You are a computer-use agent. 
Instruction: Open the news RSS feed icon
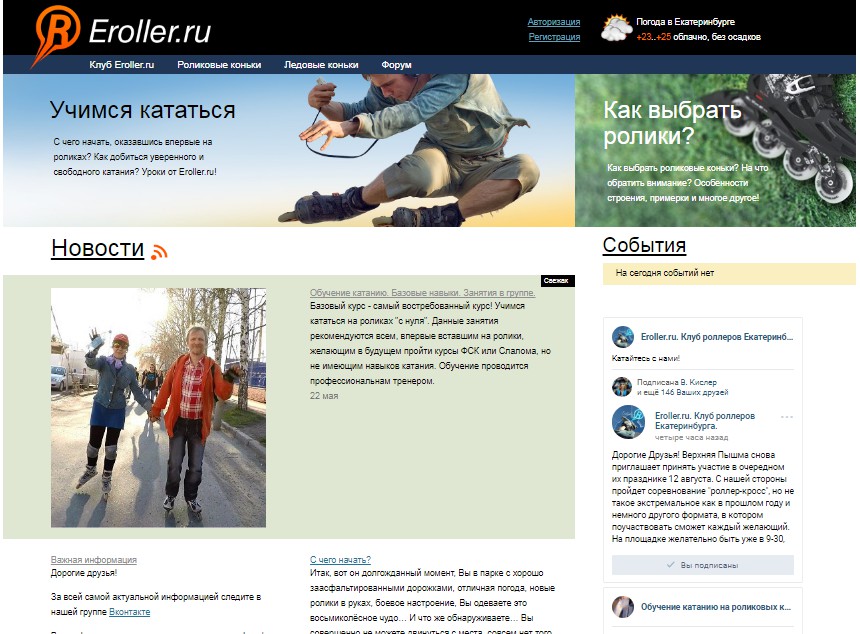coord(159,251)
